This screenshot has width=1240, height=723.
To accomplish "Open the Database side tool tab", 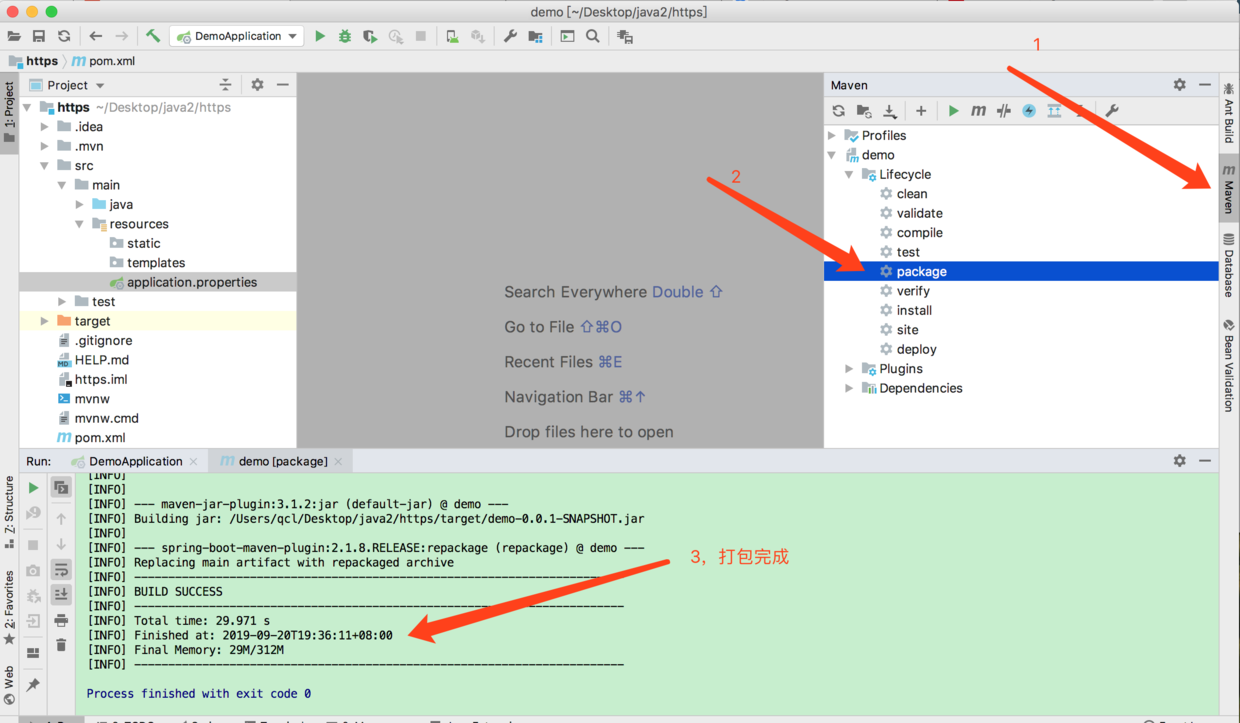I will pos(1229,265).
